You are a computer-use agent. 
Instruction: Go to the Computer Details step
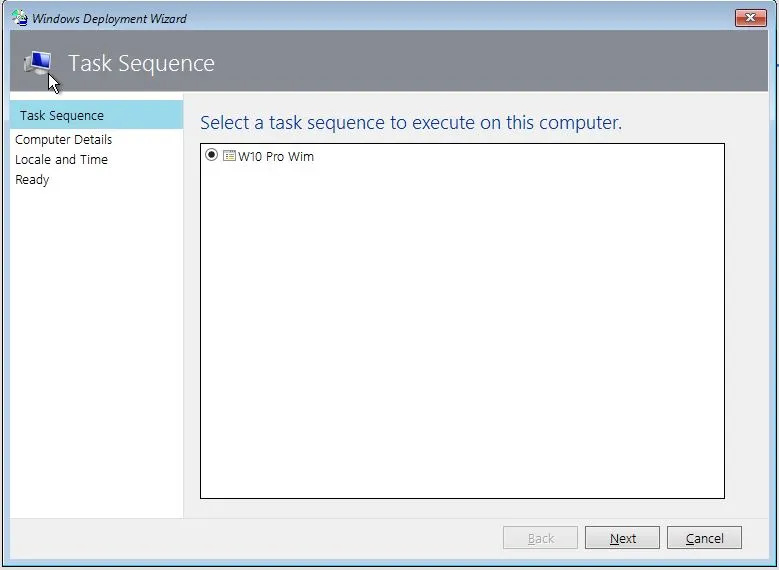click(x=64, y=140)
